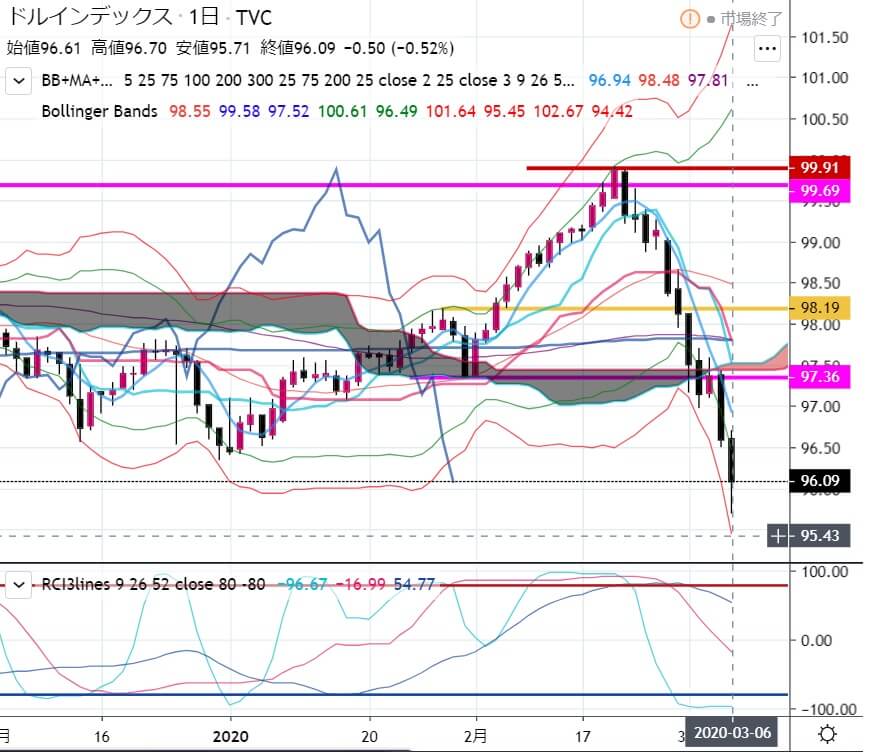Select the Bollinger Bands indicator name
873x755 pixels.
[100, 111]
